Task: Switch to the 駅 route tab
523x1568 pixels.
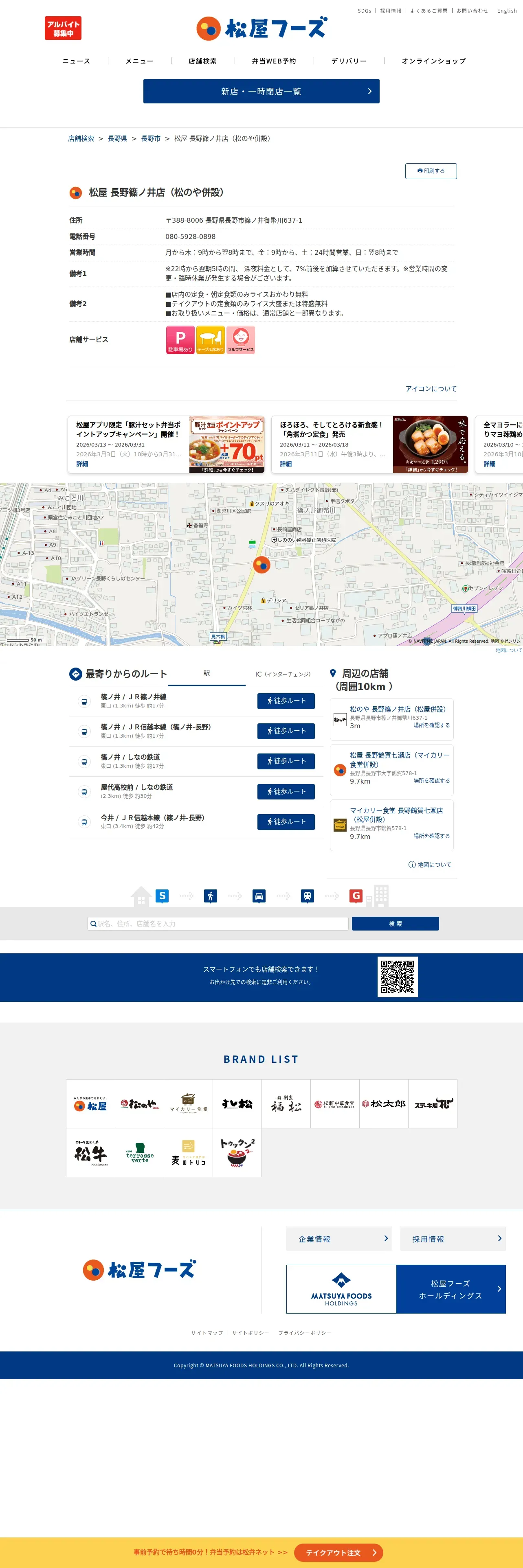Action: (207, 674)
